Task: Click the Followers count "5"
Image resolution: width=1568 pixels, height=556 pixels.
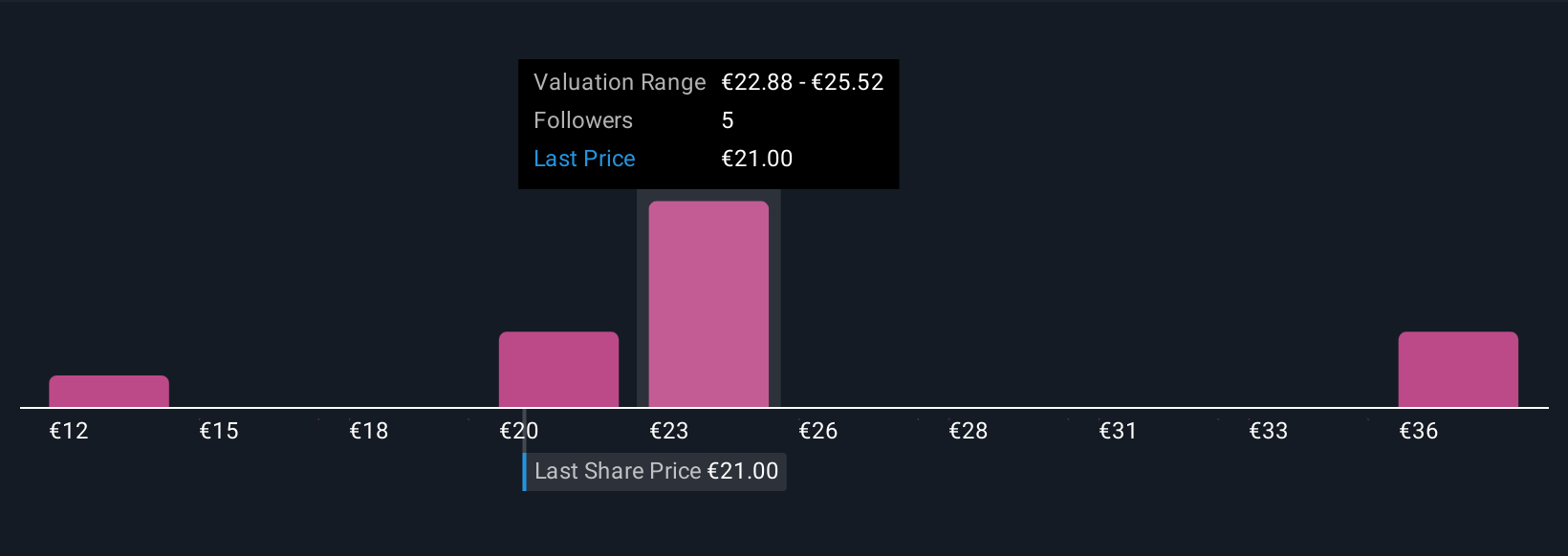Action: pyautogui.click(x=728, y=120)
